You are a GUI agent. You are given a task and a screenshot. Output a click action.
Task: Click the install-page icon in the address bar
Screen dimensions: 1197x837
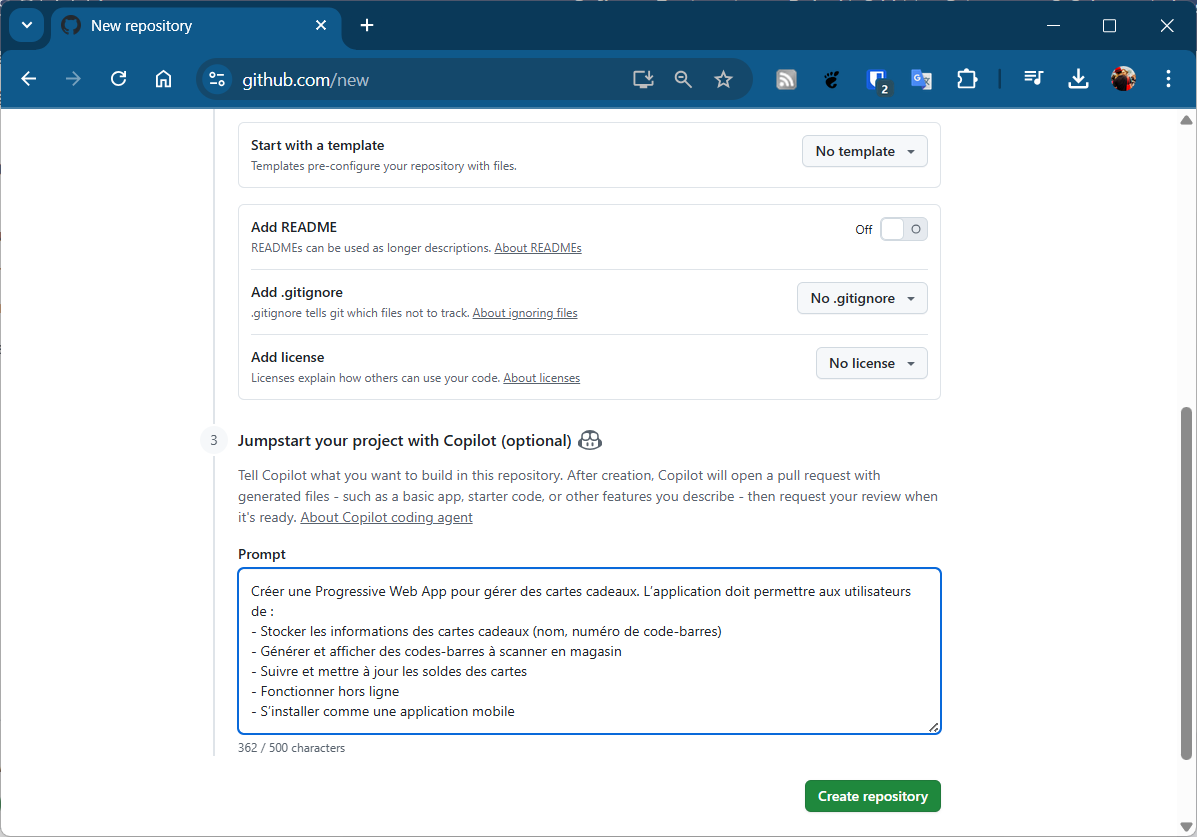(x=643, y=78)
